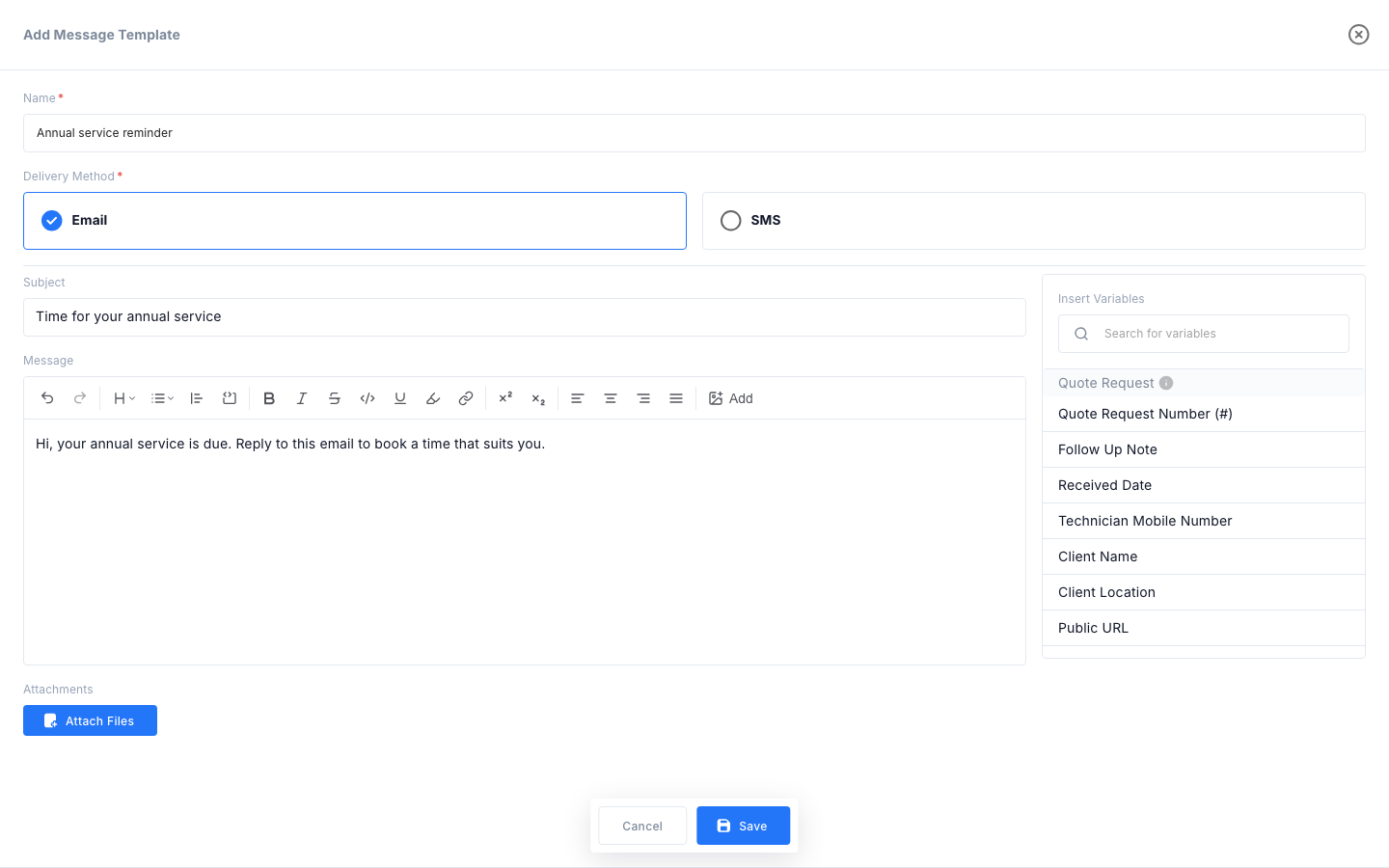
Task: Click the redo arrow in the editor toolbar
Action: point(80,398)
